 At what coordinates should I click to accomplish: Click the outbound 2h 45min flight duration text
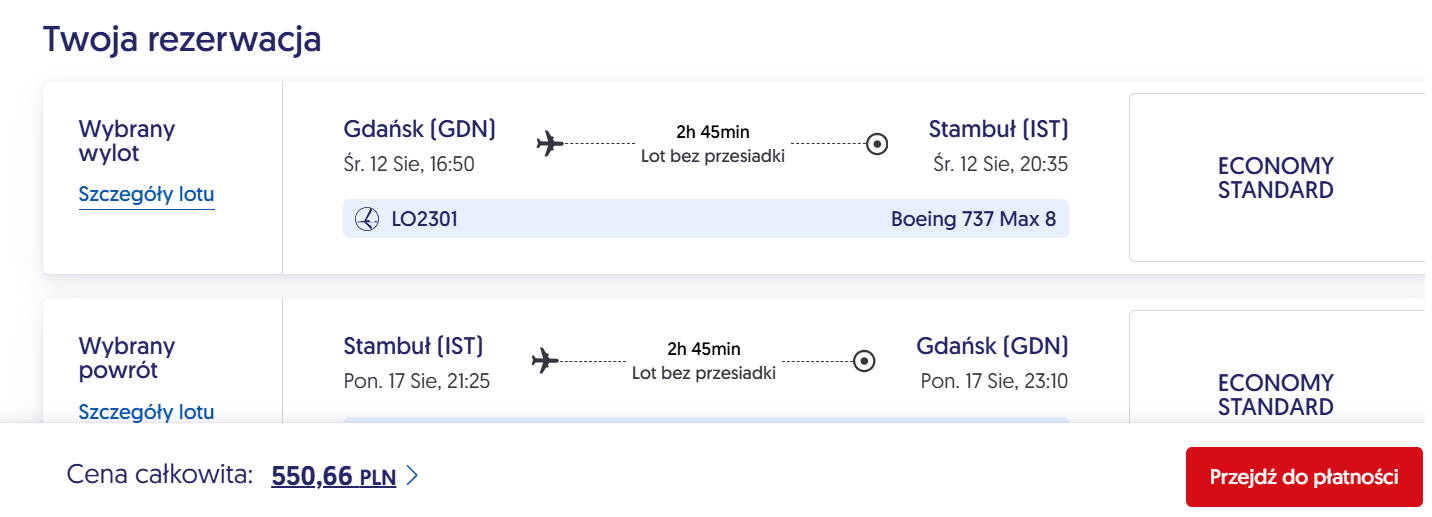point(713,132)
